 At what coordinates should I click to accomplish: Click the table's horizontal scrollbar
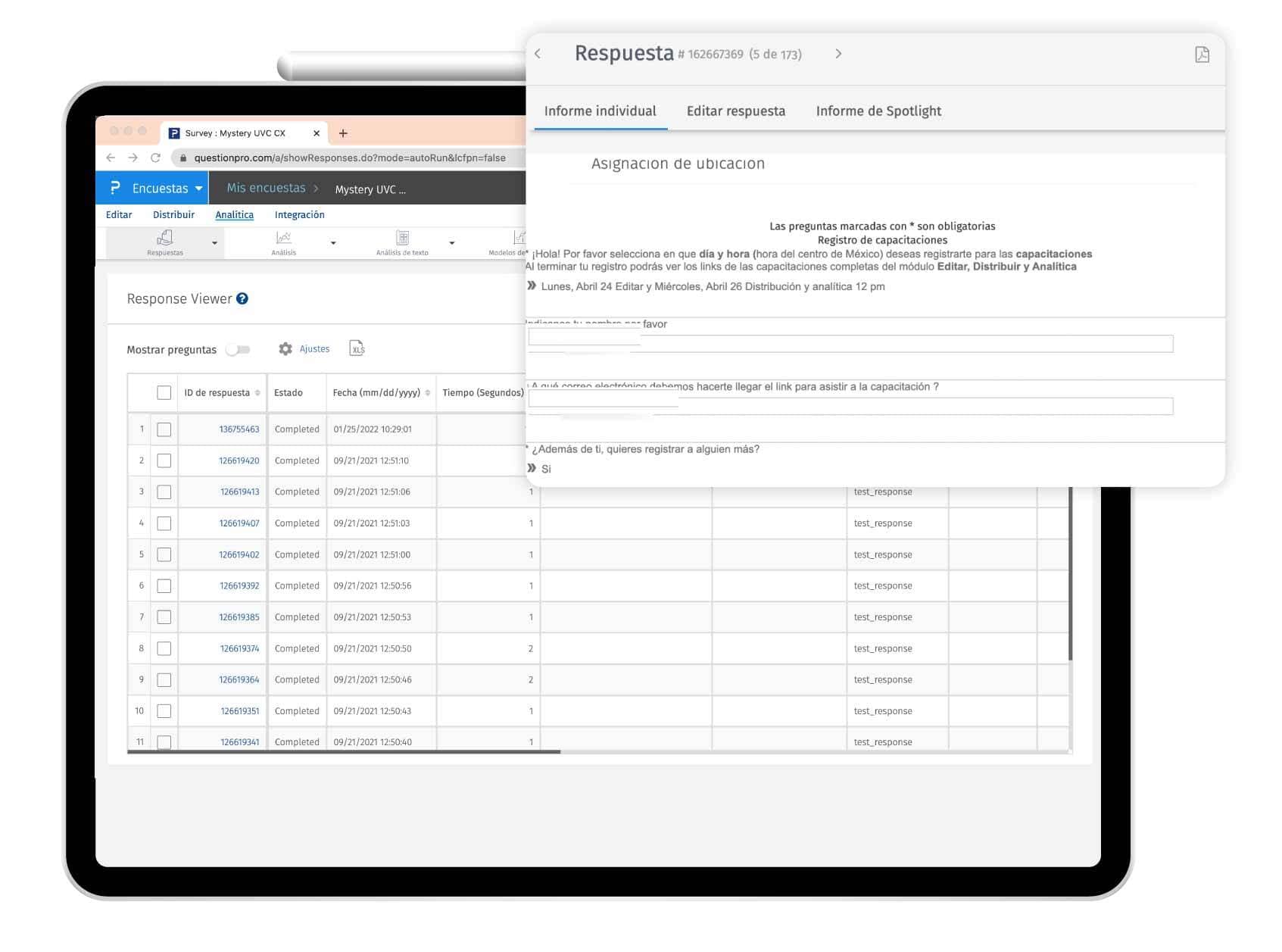point(344,752)
